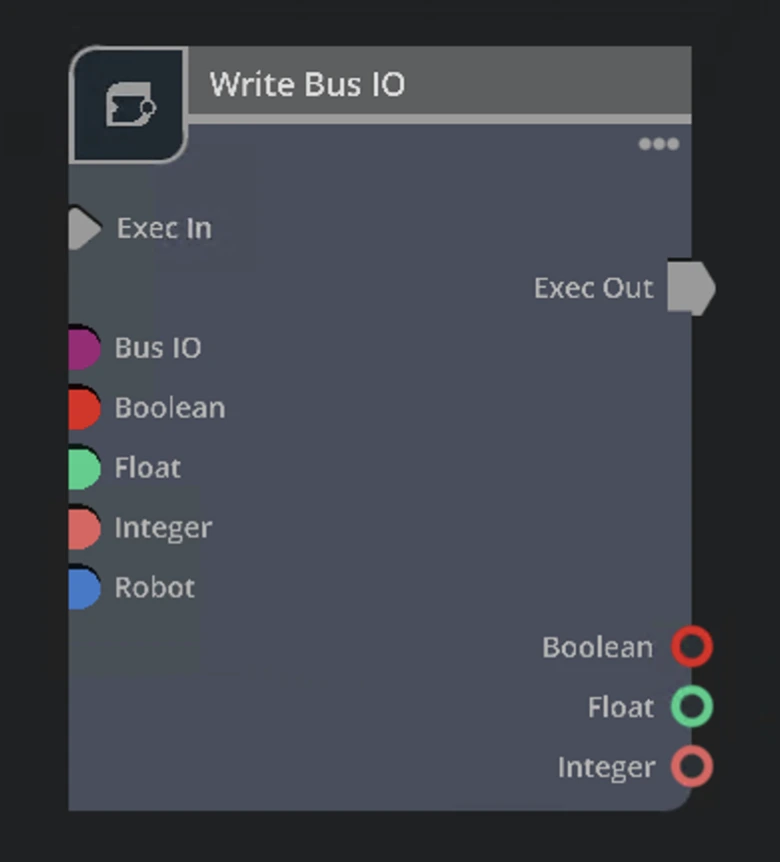This screenshot has height=862, width=780.
Task: Click the Integer output ring
Action: 691,767
